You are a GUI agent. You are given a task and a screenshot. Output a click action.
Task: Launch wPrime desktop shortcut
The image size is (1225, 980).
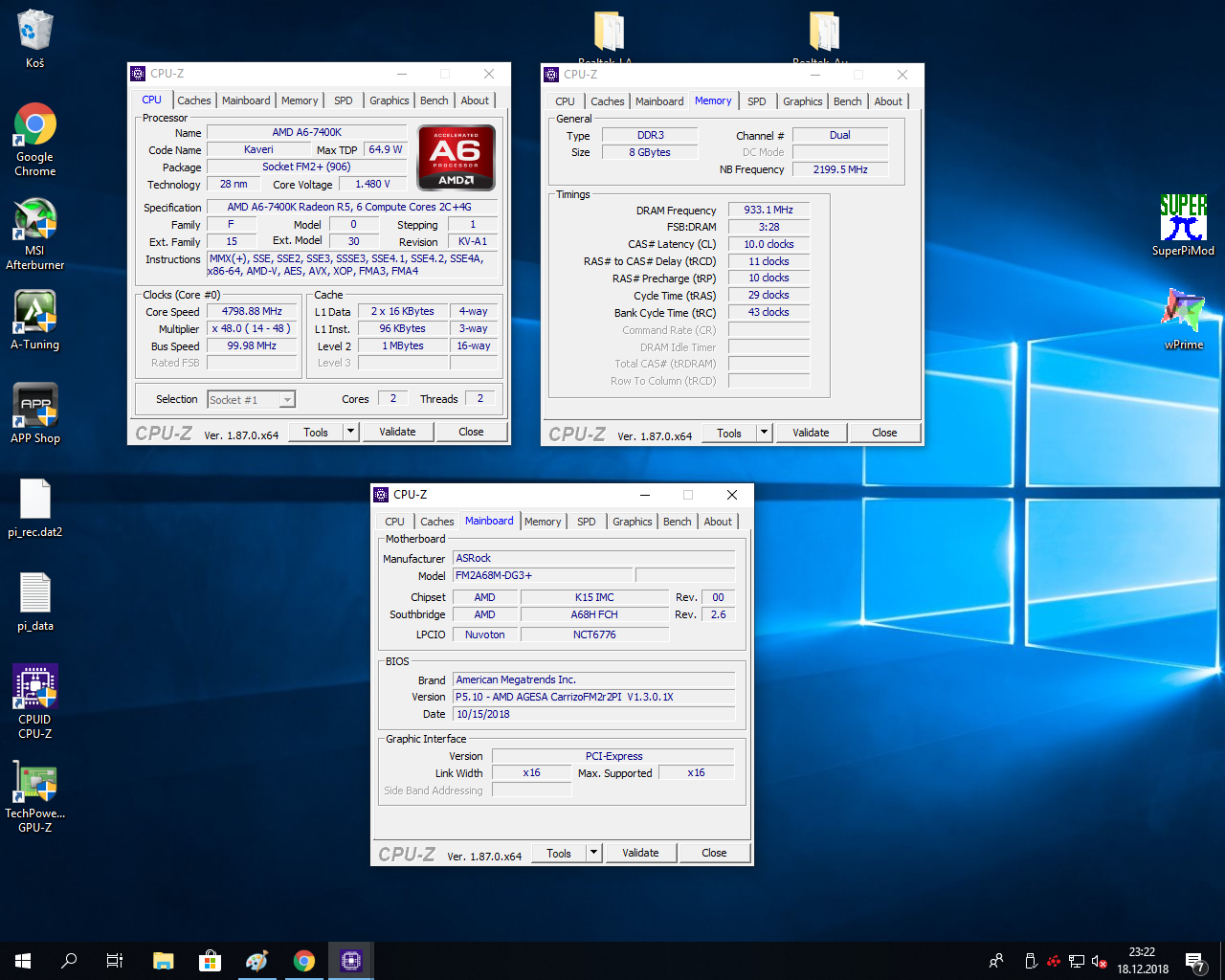coord(1183,320)
